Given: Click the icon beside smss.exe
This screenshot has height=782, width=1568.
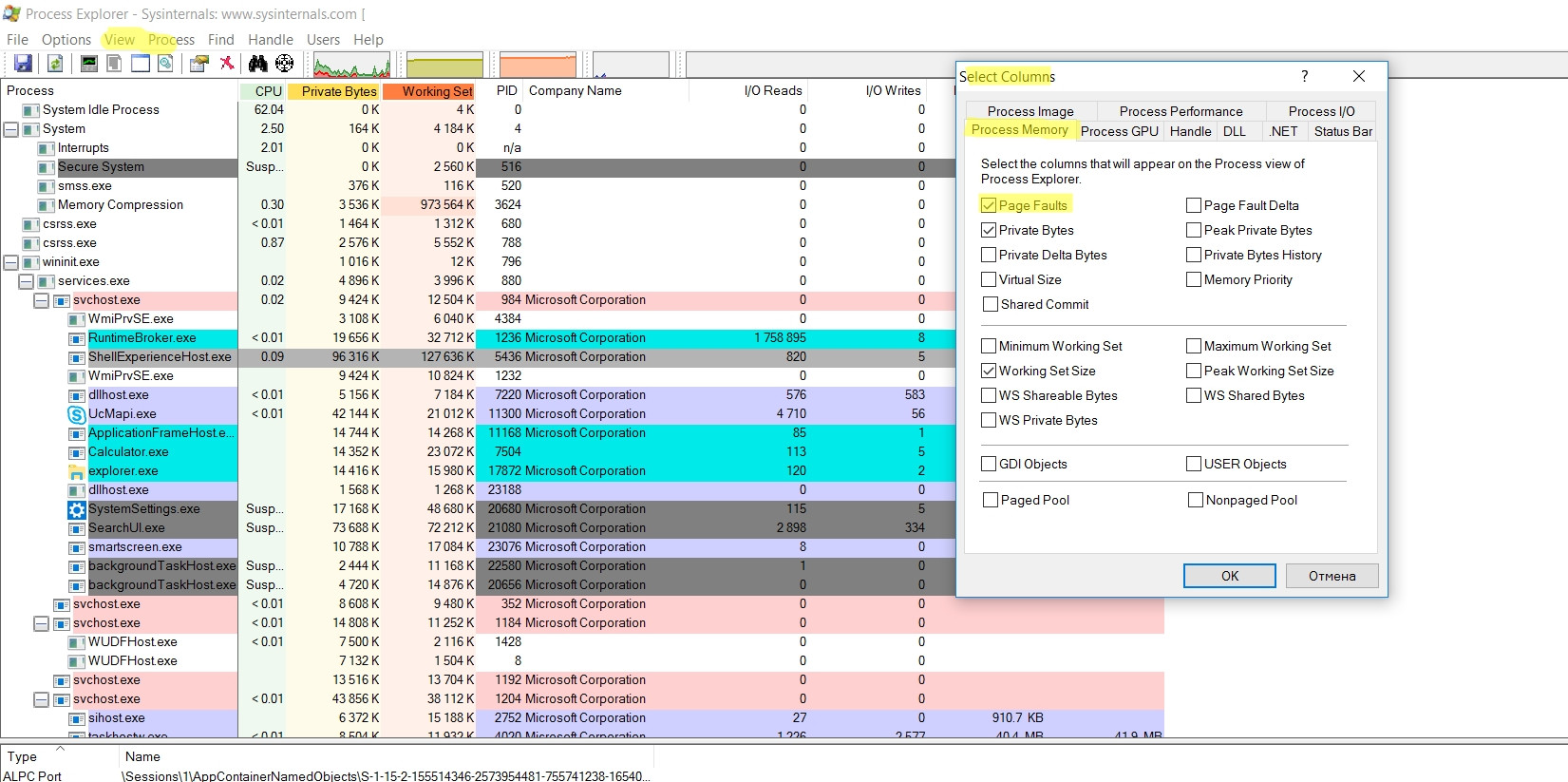Looking at the screenshot, I should [47, 186].
